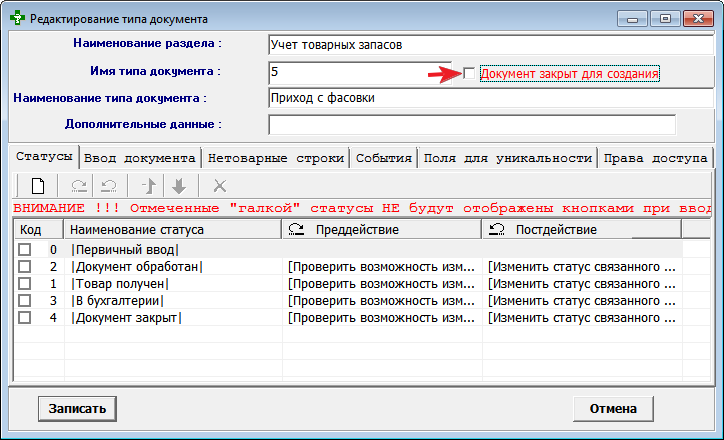Click the 'Код' column header
This screenshot has height=440, width=724.
[38, 229]
